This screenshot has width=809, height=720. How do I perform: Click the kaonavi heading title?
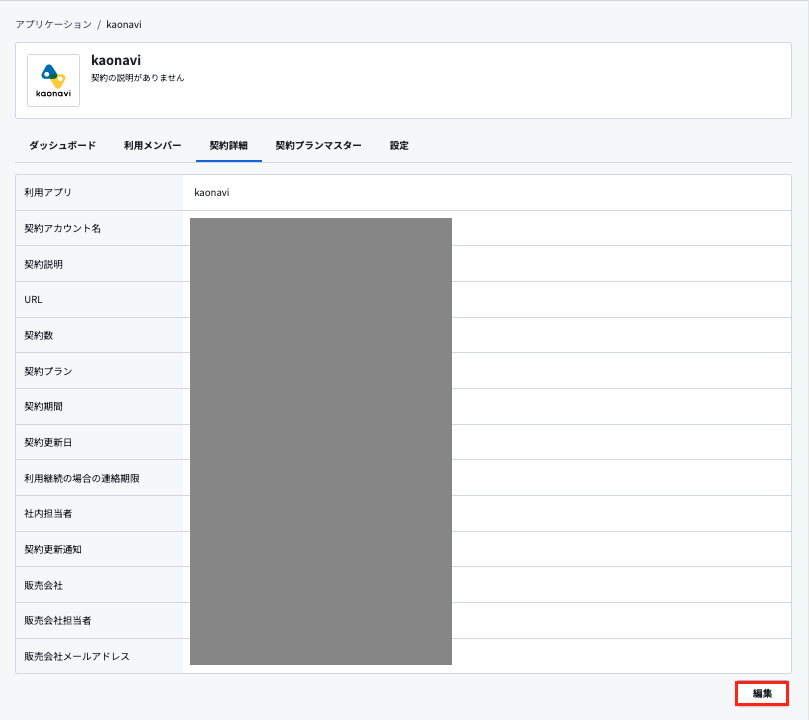[x=116, y=60]
